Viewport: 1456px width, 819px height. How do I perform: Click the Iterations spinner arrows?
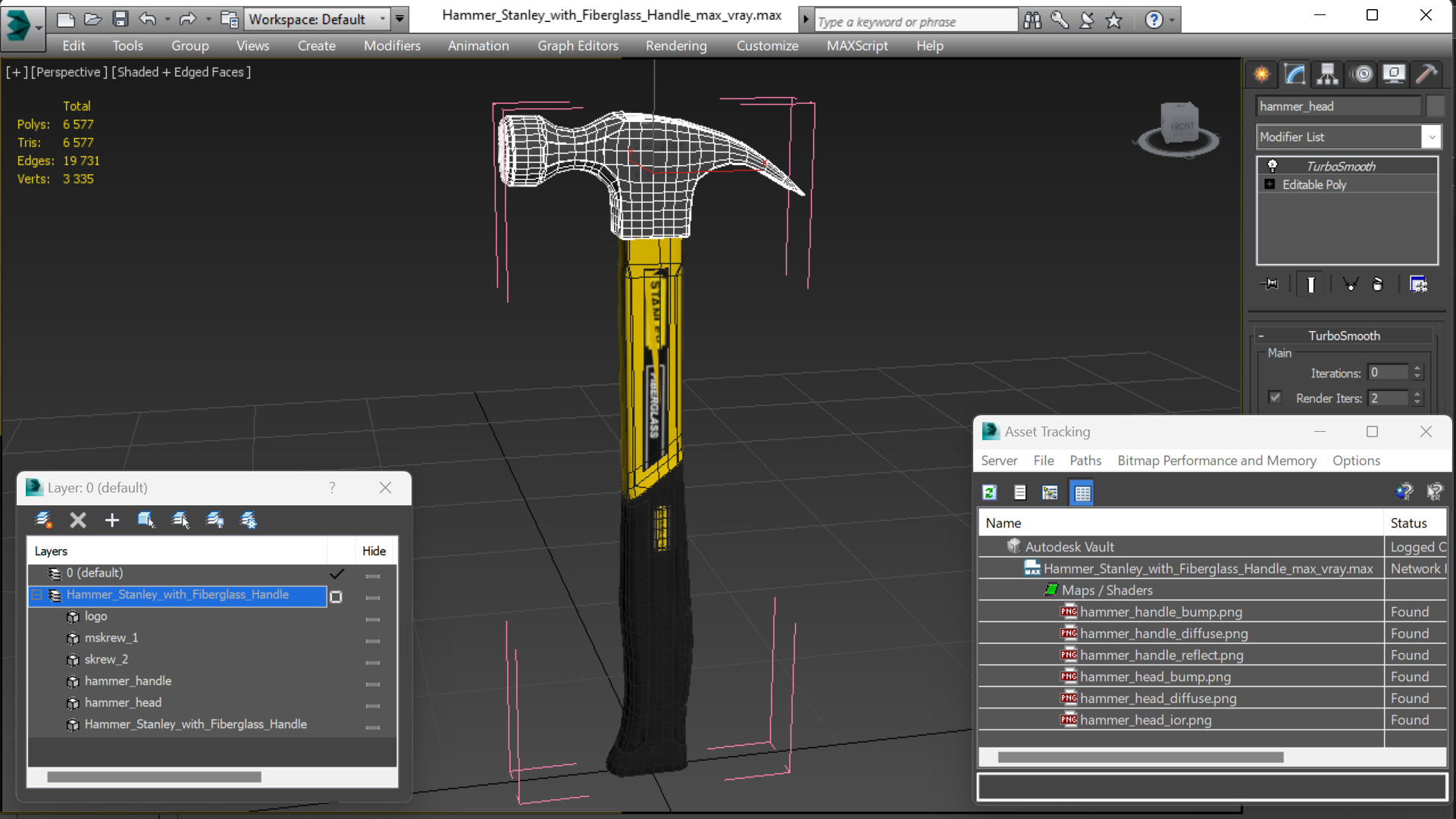pyautogui.click(x=1417, y=372)
